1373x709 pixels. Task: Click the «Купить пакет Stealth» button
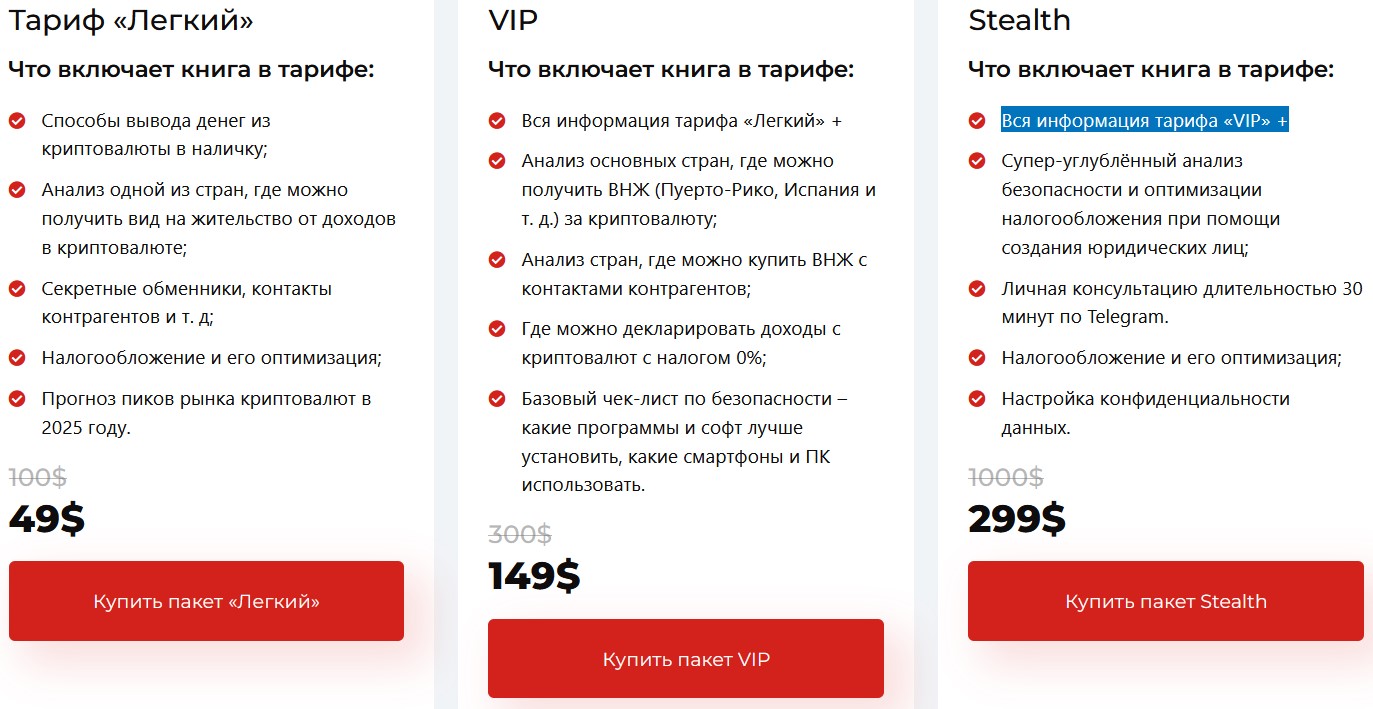click(1165, 601)
